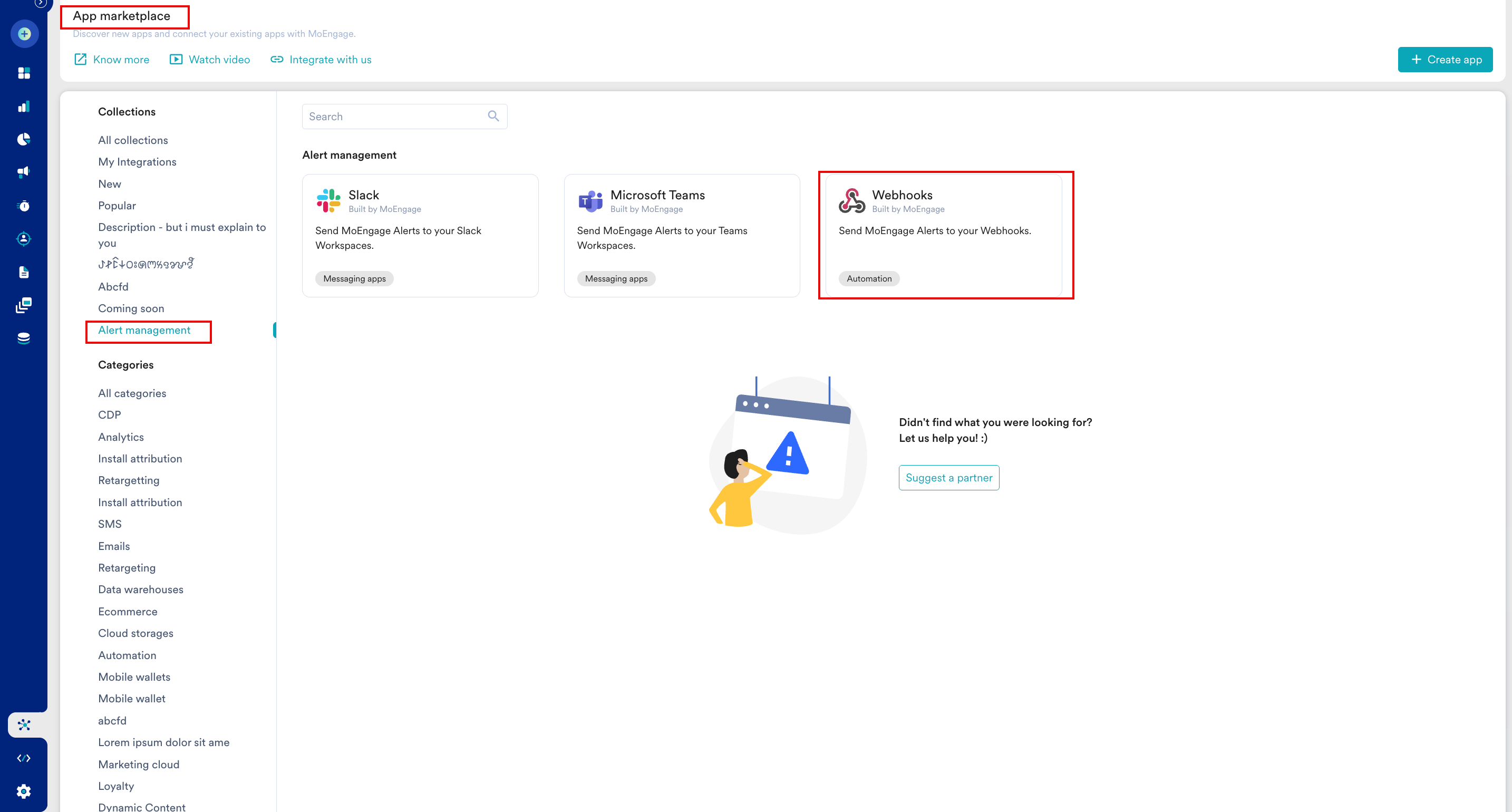Viewport: 1512px width, 812px height.
Task: Open the database stack icon
Action: [24, 338]
